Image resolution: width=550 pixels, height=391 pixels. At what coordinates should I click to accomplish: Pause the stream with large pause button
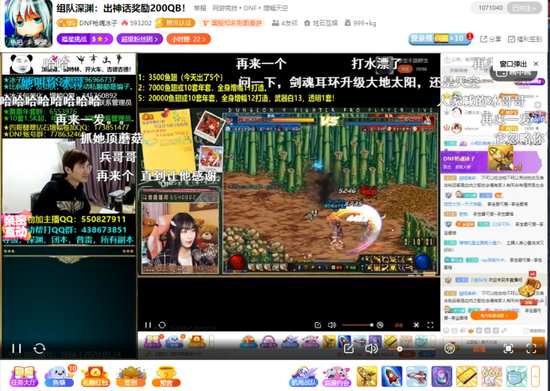[x=16, y=349]
